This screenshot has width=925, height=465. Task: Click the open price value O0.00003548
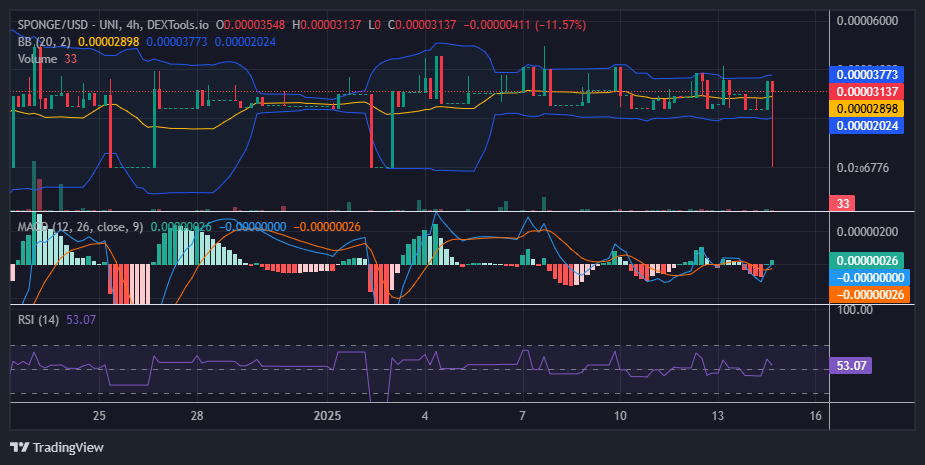click(251, 25)
